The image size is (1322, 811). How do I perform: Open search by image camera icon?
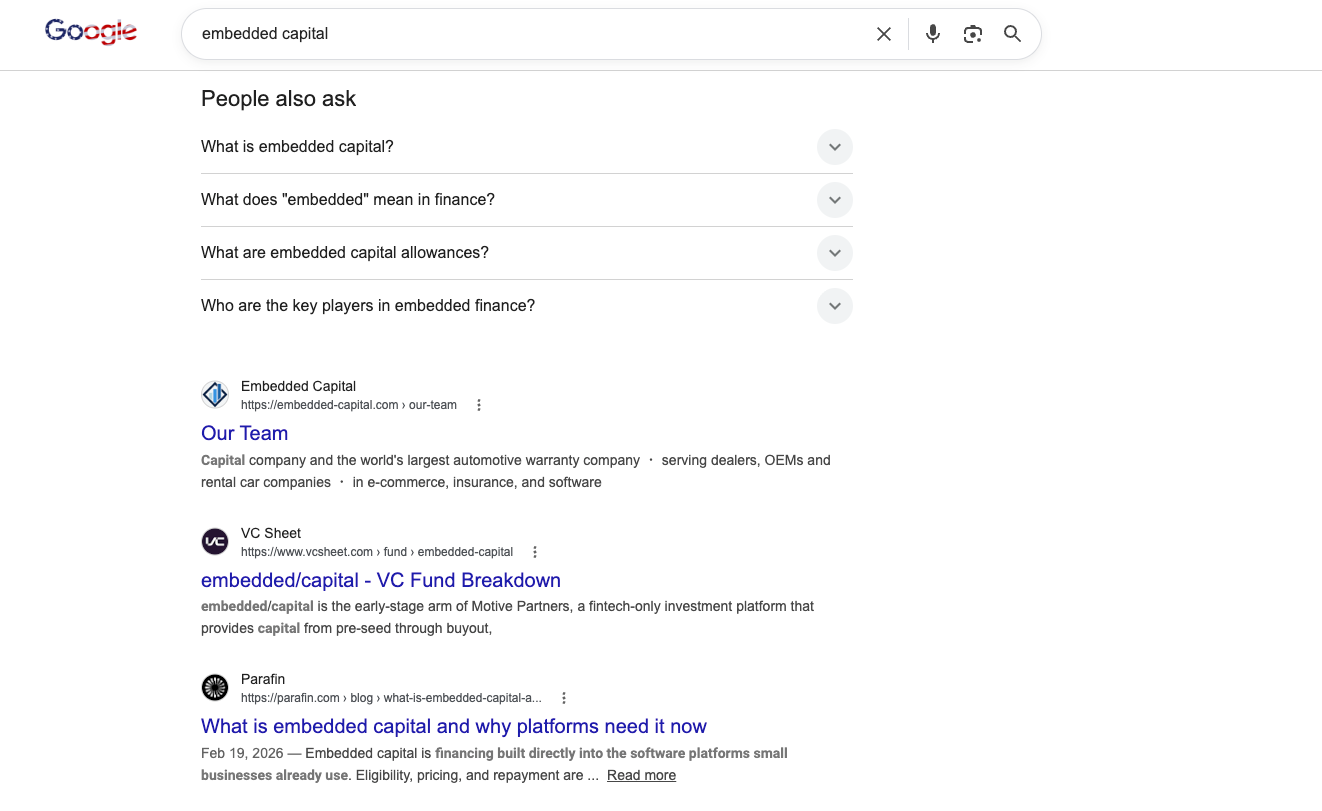[973, 34]
